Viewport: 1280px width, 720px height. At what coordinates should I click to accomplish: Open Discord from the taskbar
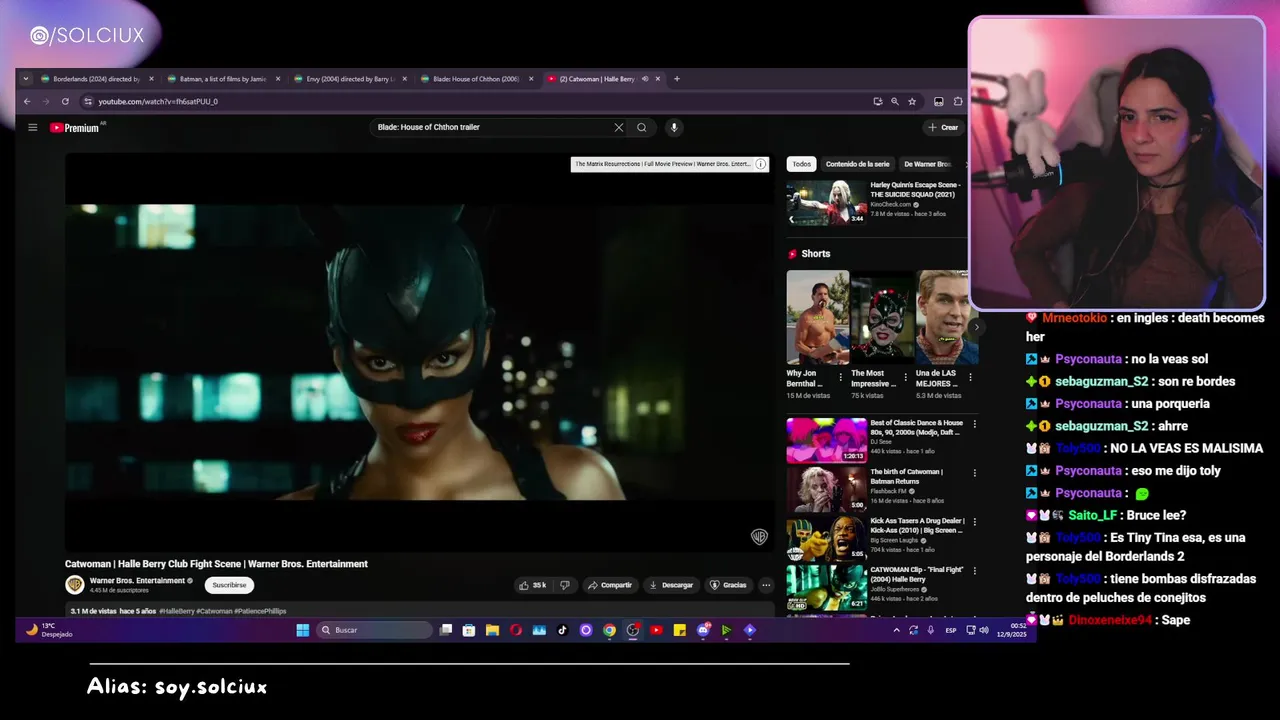point(703,630)
